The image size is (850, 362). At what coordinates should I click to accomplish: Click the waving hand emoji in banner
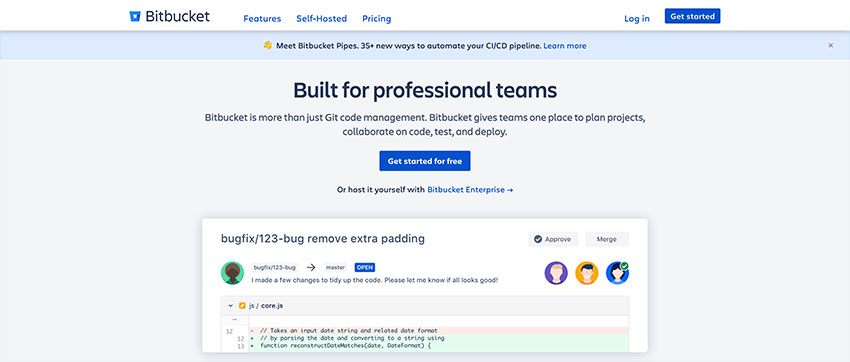[x=268, y=46]
